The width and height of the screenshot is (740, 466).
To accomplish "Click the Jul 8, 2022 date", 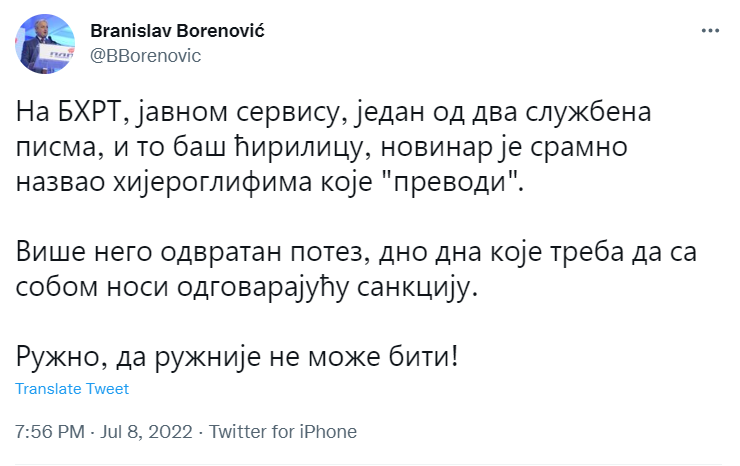I will coord(146,432).
